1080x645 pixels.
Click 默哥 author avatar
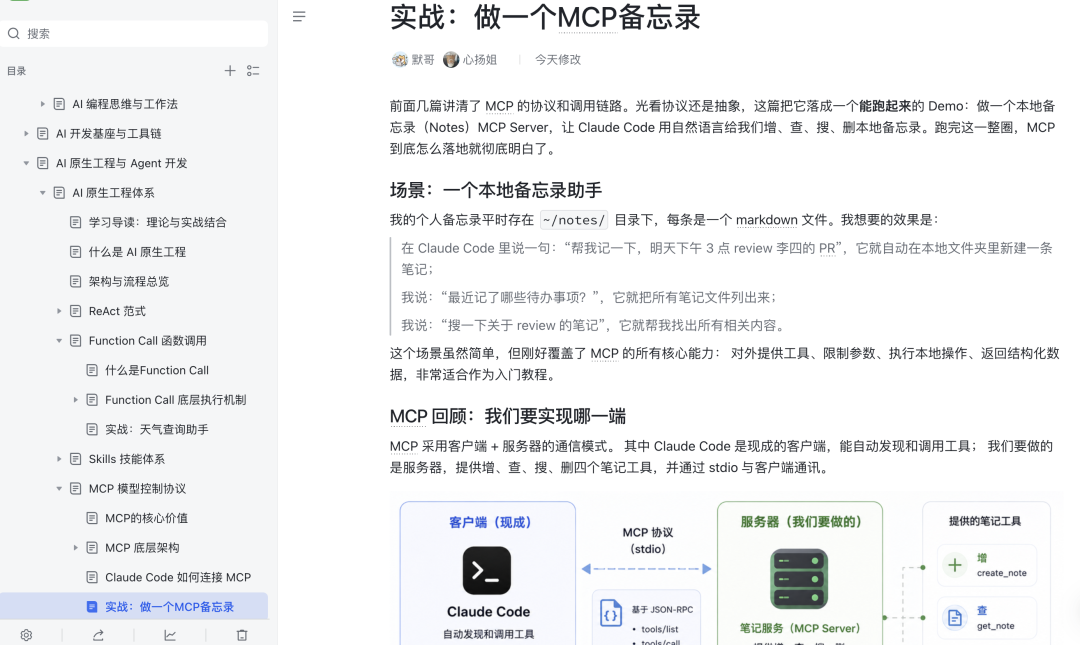(399, 60)
